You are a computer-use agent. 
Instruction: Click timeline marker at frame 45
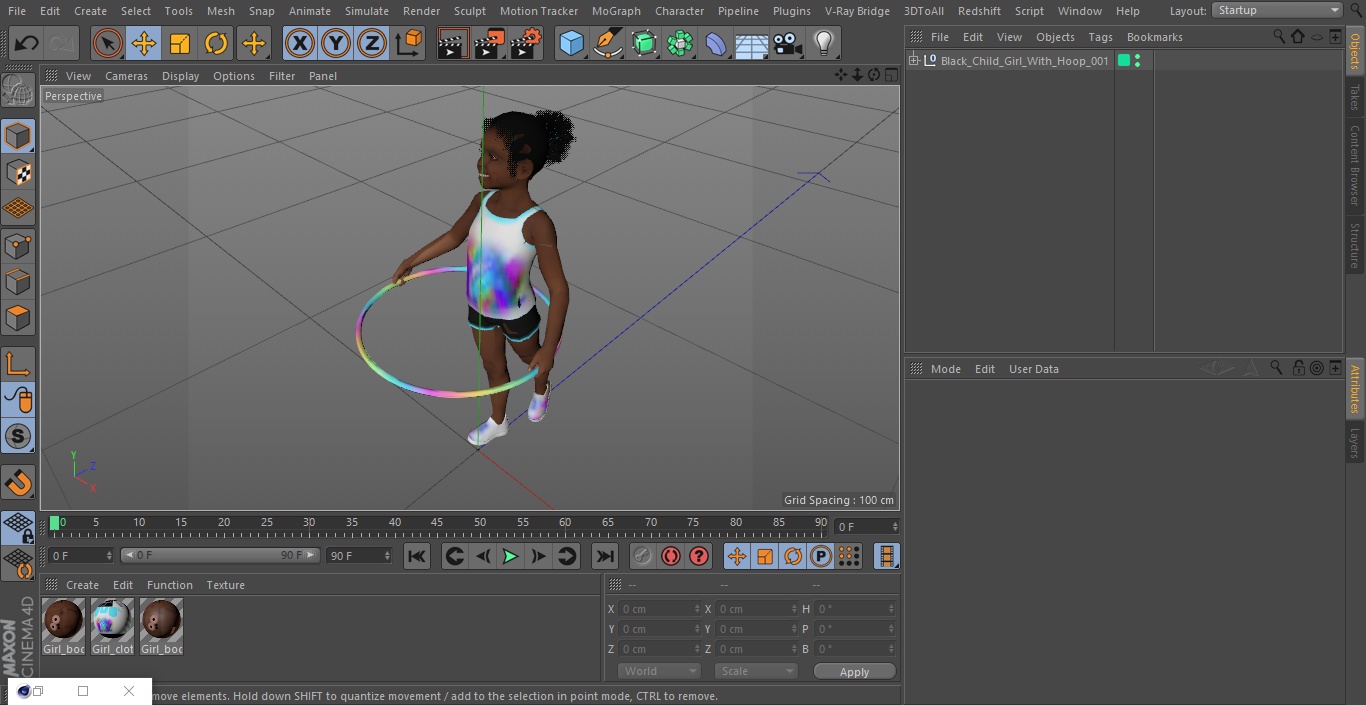pos(437,522)
